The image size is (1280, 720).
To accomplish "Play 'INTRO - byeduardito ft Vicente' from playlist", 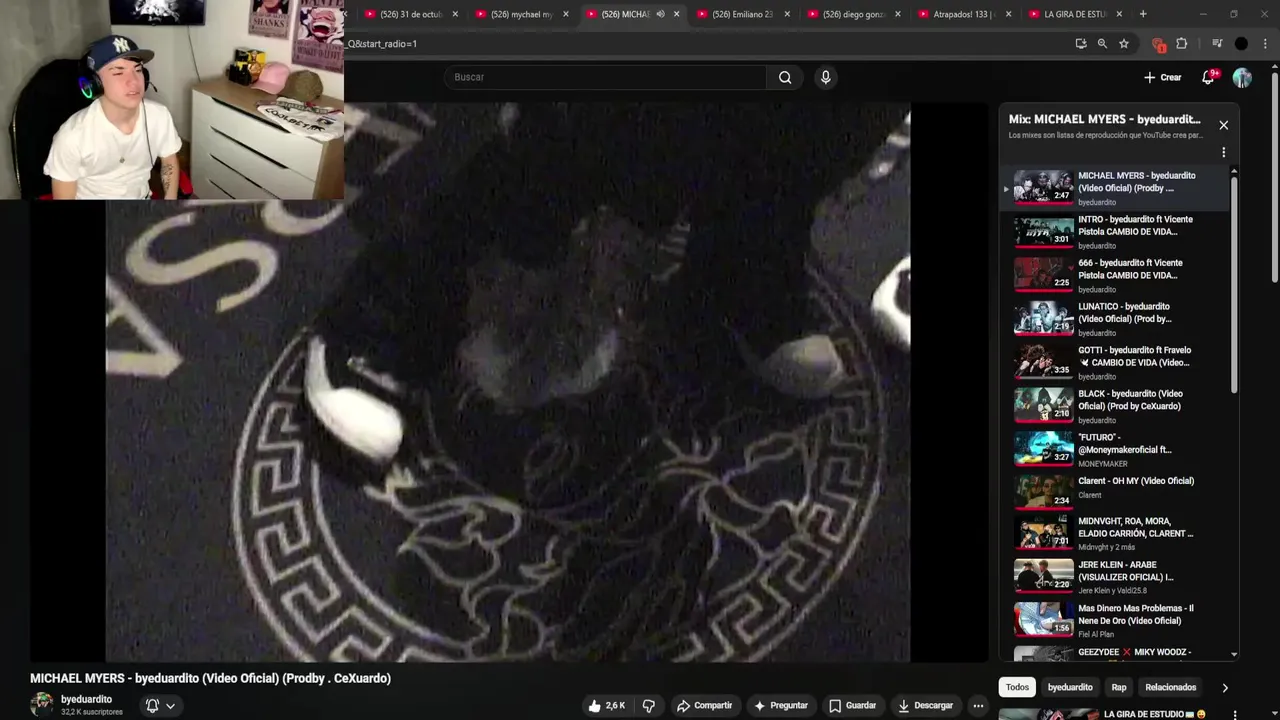I will tap(1117, 232).
